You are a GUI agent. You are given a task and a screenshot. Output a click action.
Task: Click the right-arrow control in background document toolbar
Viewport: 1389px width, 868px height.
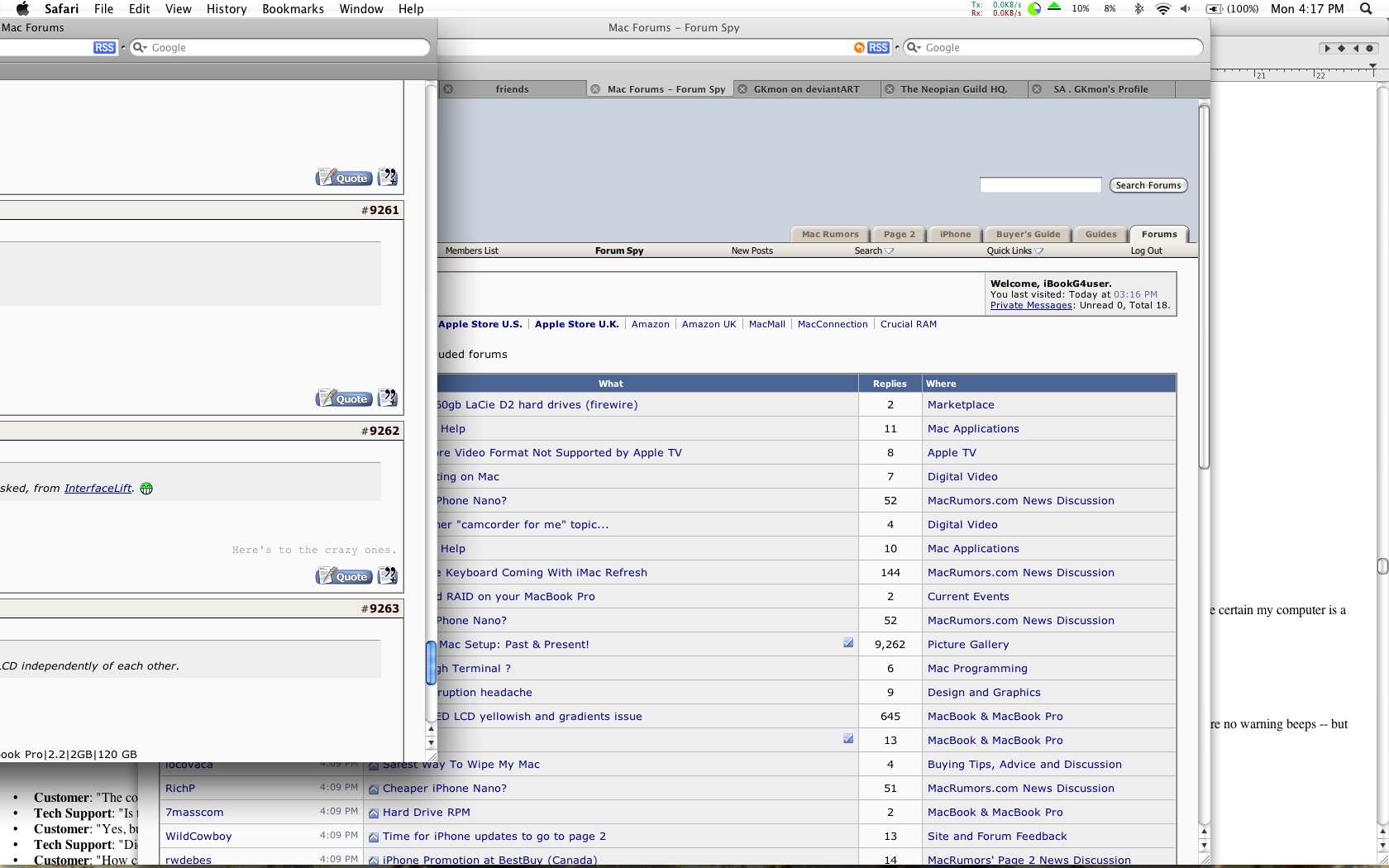[x=1327, y=48]
